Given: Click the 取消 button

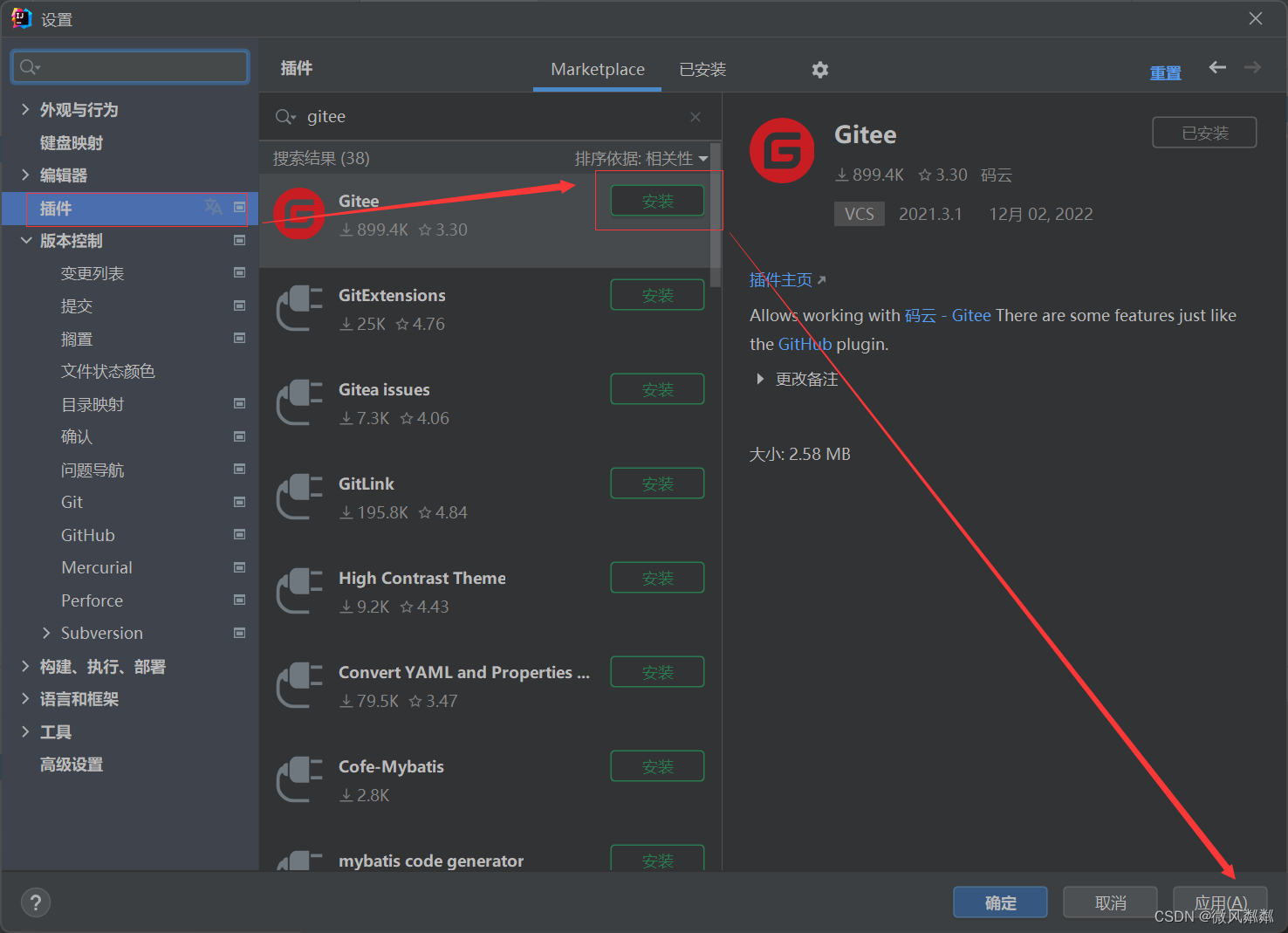Looking at the screenshot, I should pyautogui.click(x=1110, y=902).
